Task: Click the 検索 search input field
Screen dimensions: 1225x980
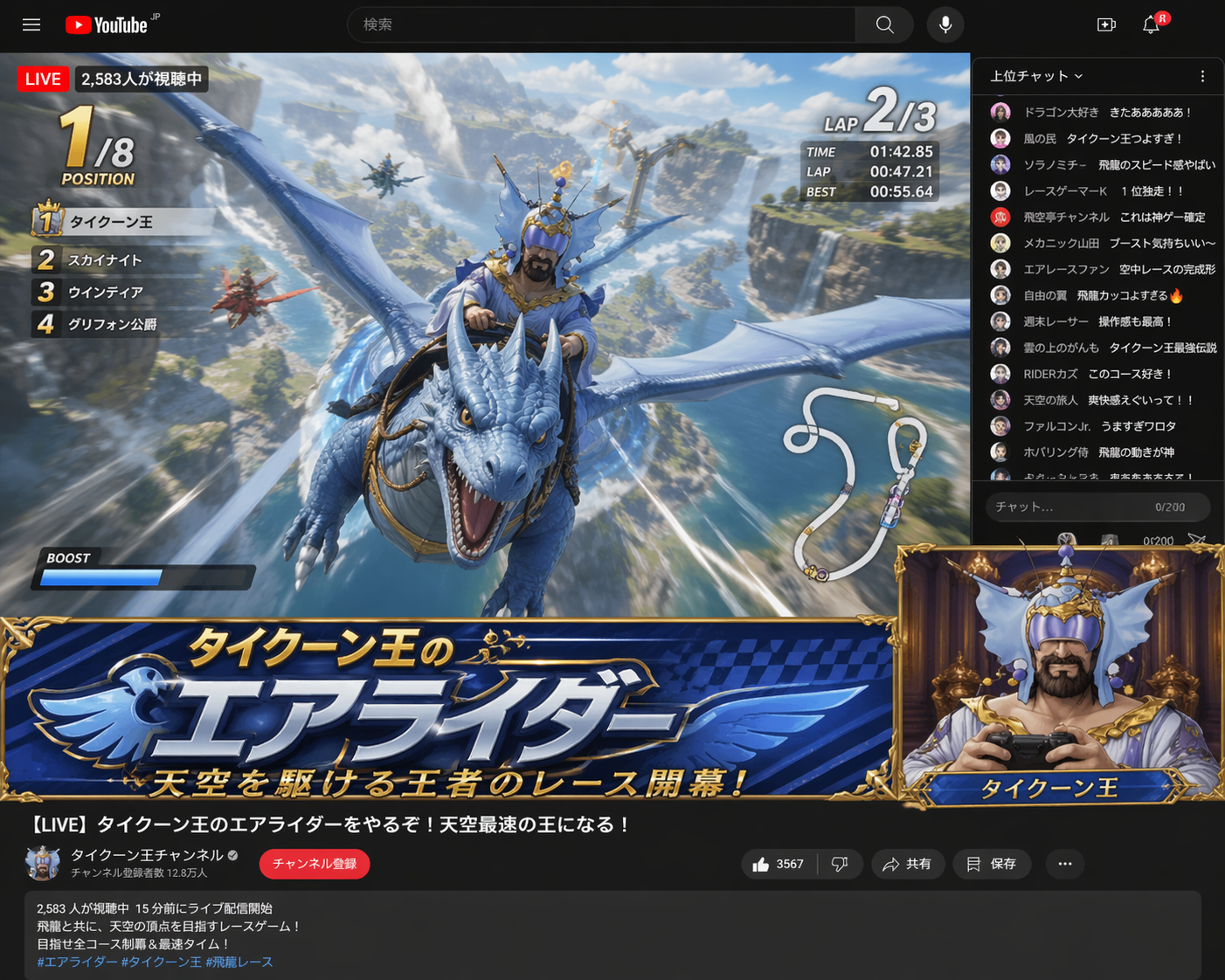Action: pyautogui.click(x=603, y=24)
